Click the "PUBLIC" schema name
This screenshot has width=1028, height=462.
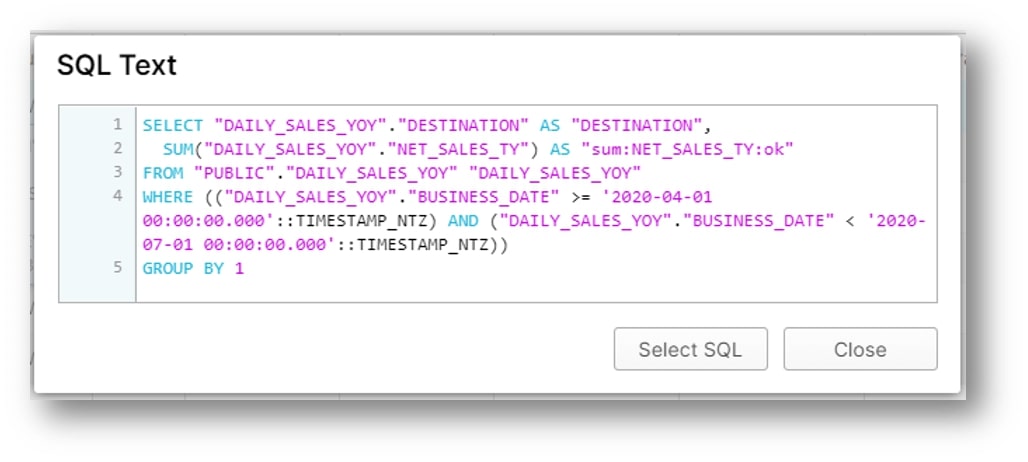tap(239, 173)
